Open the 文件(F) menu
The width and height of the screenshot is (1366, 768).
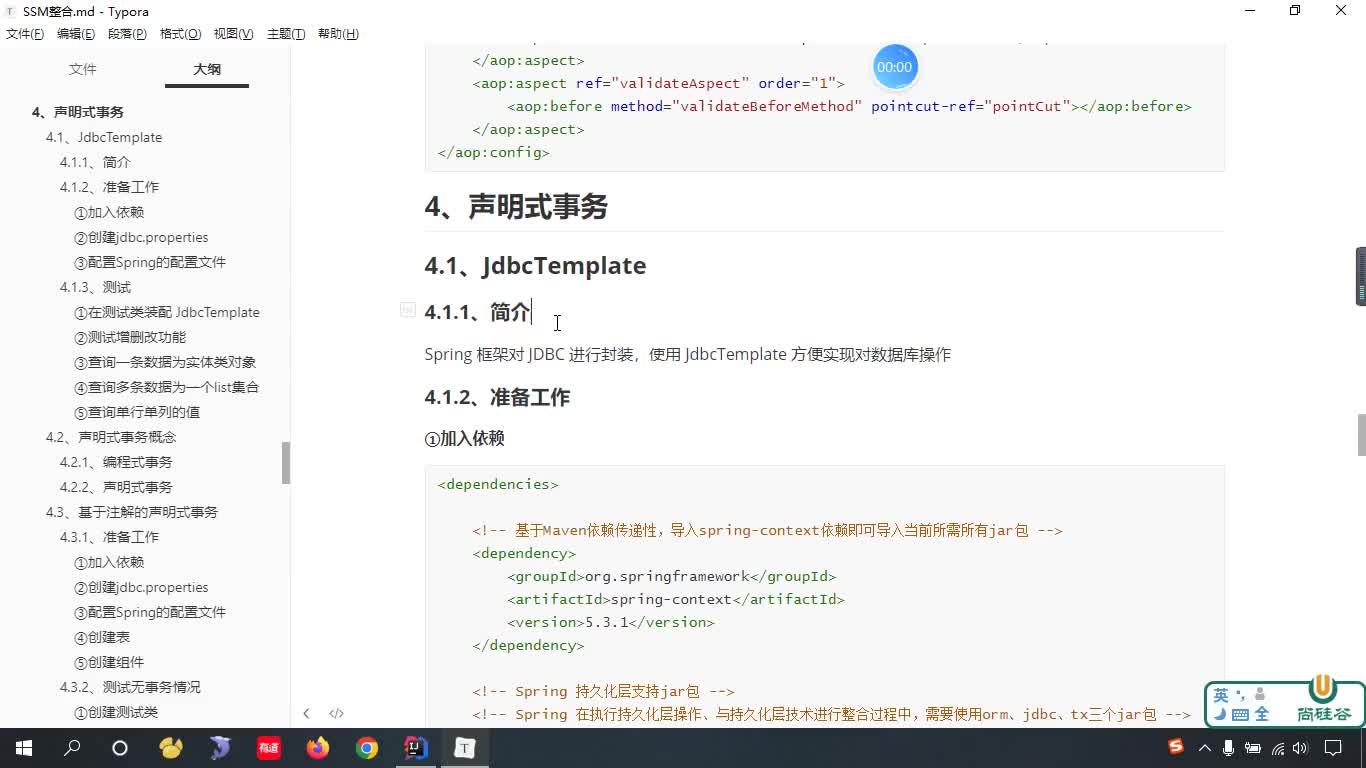click(25, 34)
